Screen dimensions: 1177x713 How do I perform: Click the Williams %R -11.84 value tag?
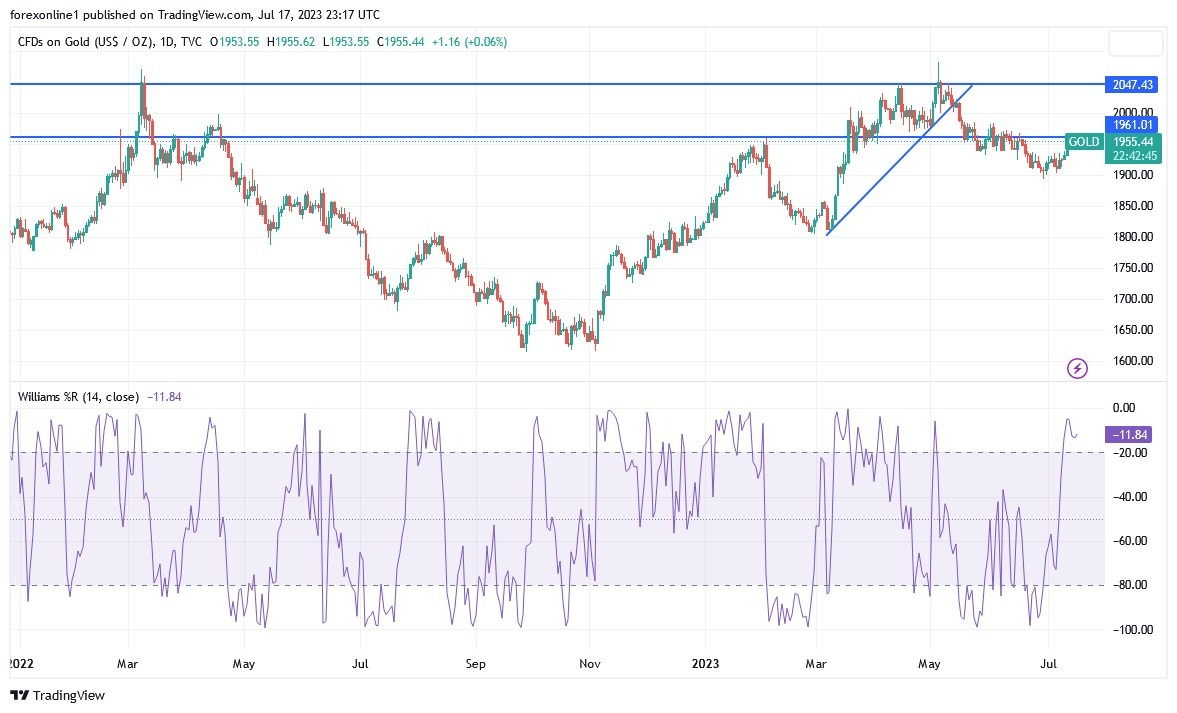(1130, 435)
